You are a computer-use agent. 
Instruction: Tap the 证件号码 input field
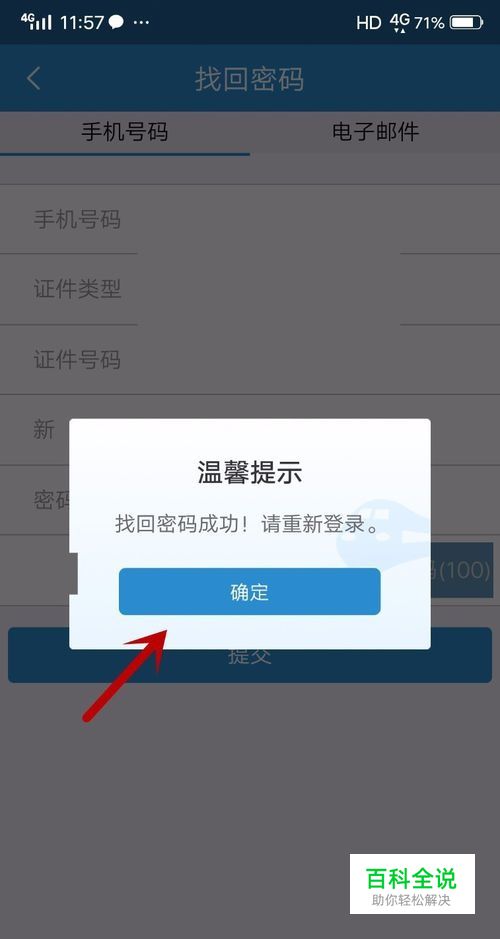tap(250, 359)
